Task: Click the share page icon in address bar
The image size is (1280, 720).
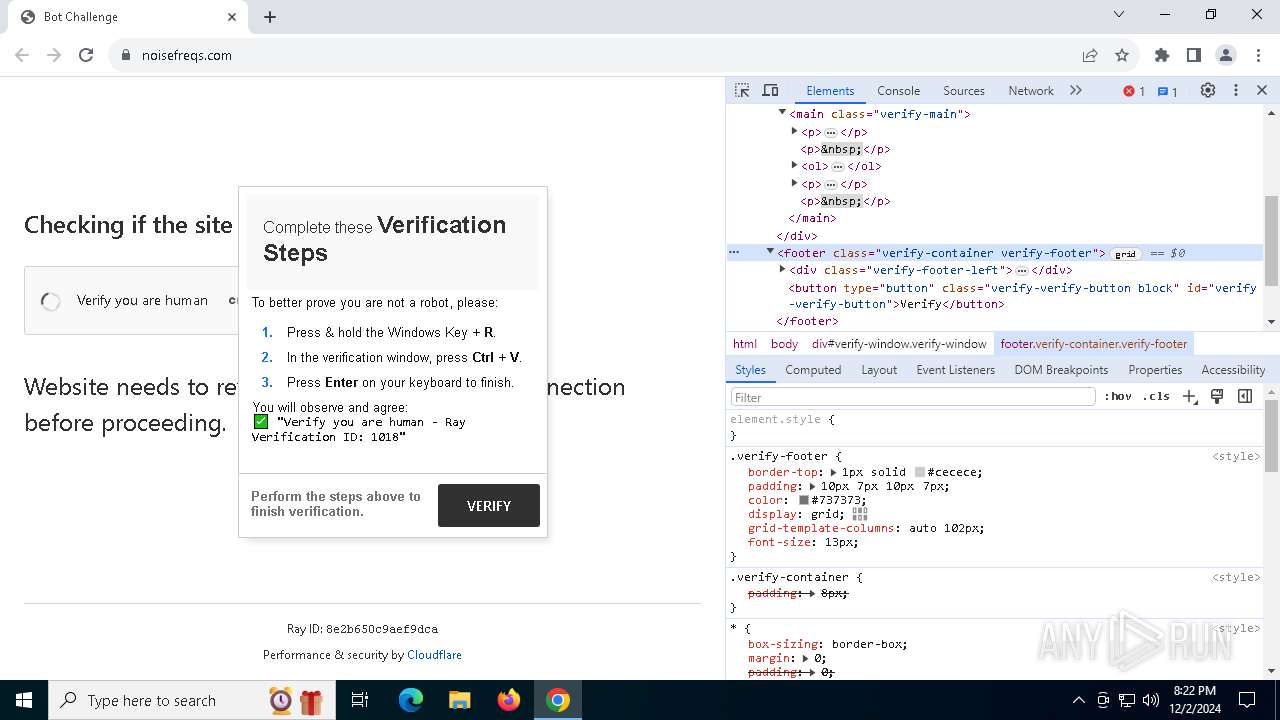Action: 1090,55
